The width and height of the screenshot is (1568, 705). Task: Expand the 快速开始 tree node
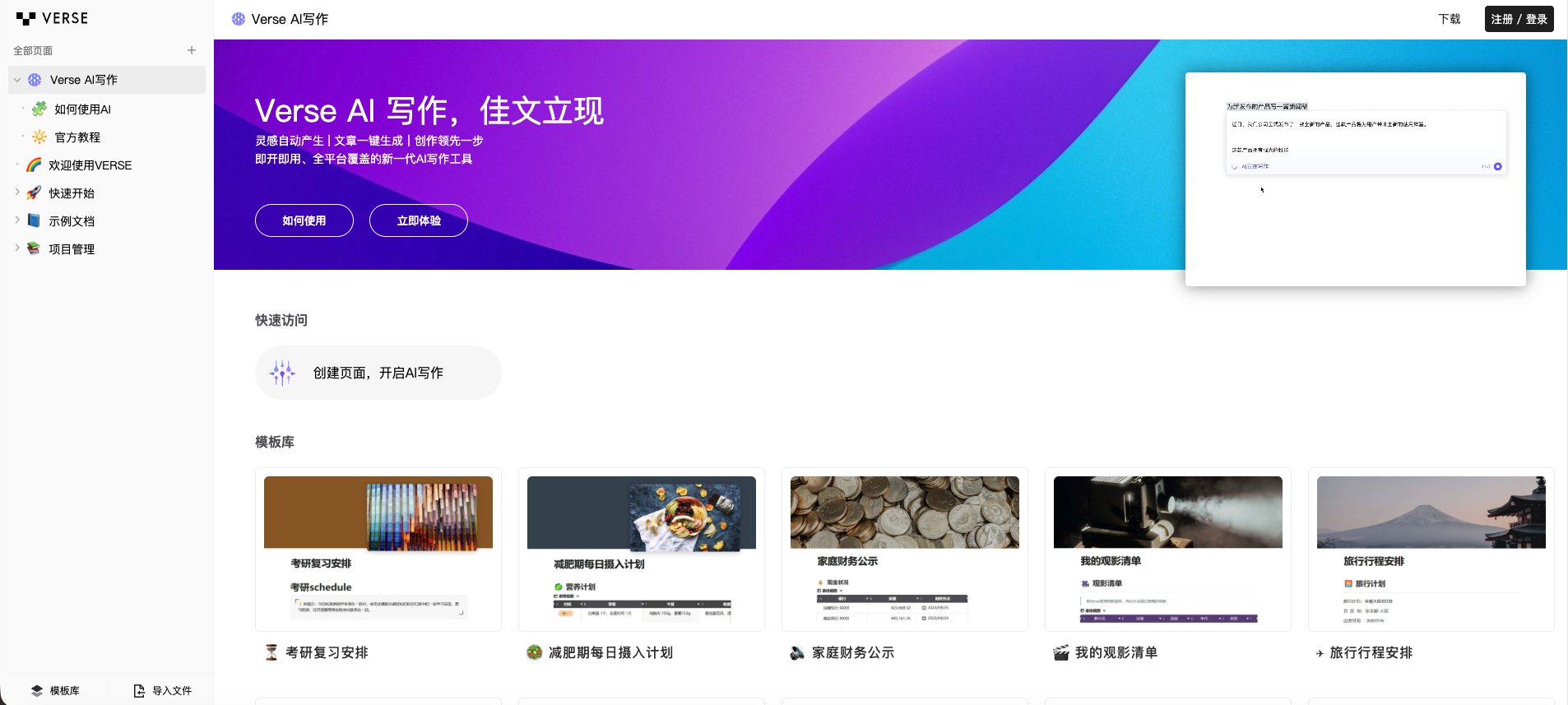(x=17, y=192)
